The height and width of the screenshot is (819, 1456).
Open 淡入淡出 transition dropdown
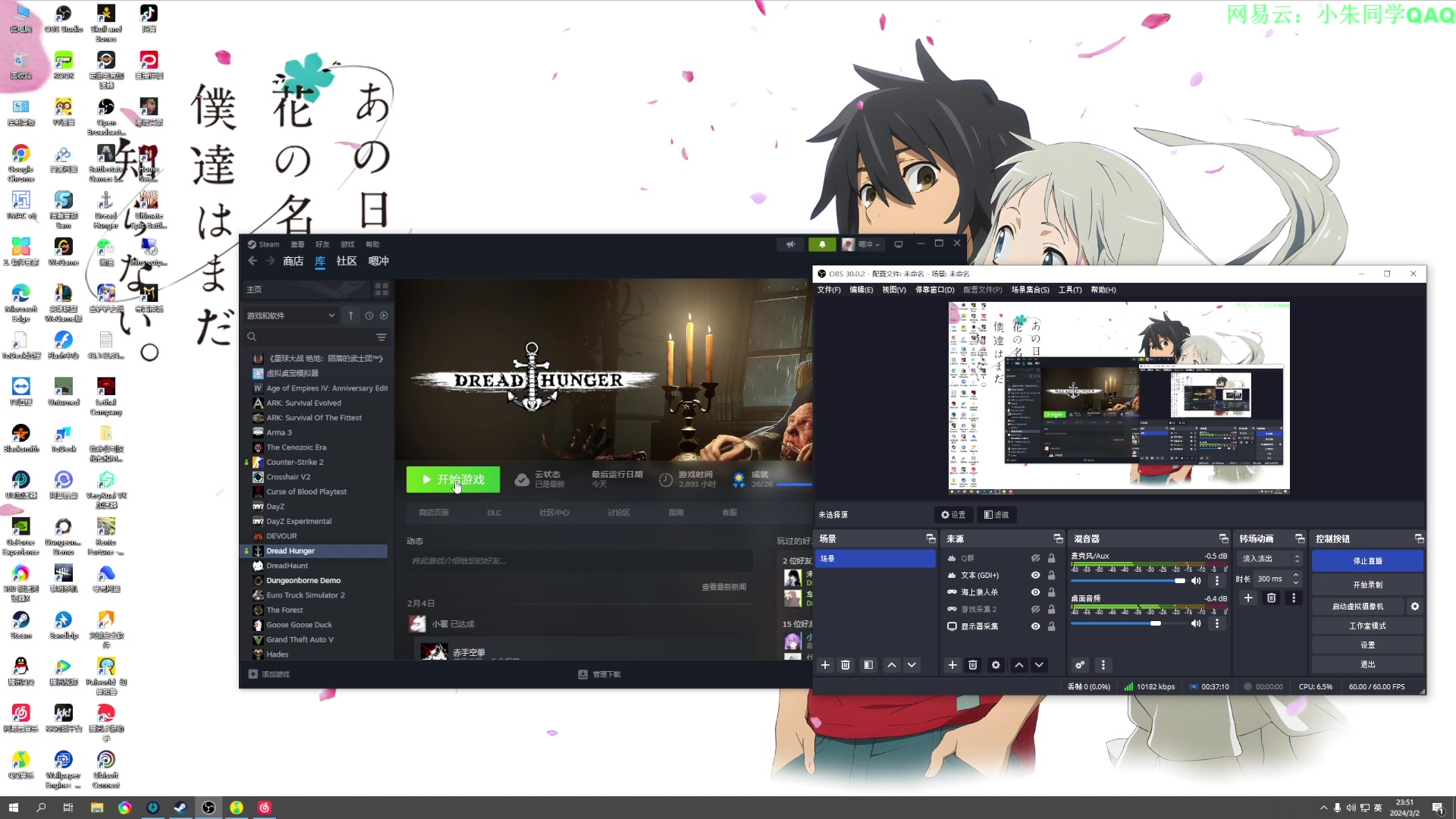[1270, 559]
